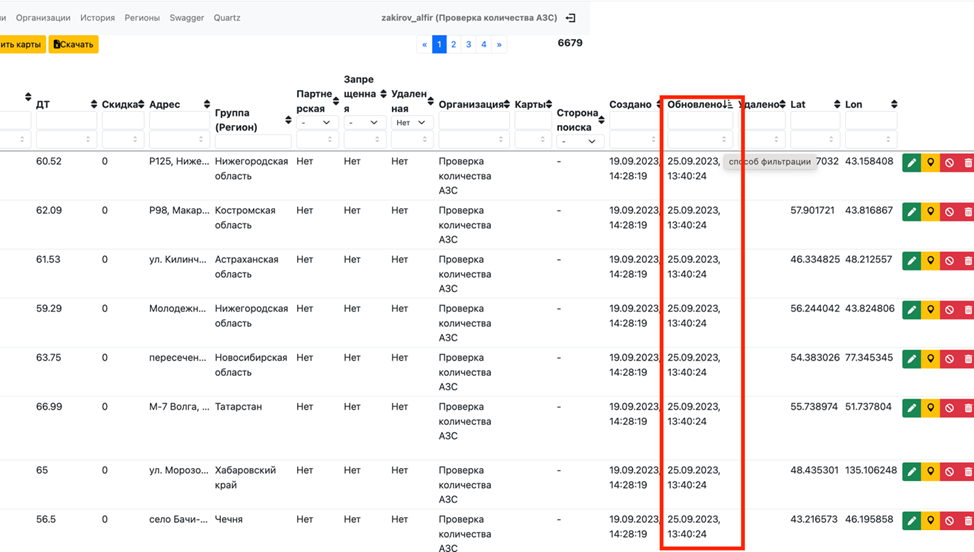
Task: Sort by the Lon column
Action: point(894,104)
